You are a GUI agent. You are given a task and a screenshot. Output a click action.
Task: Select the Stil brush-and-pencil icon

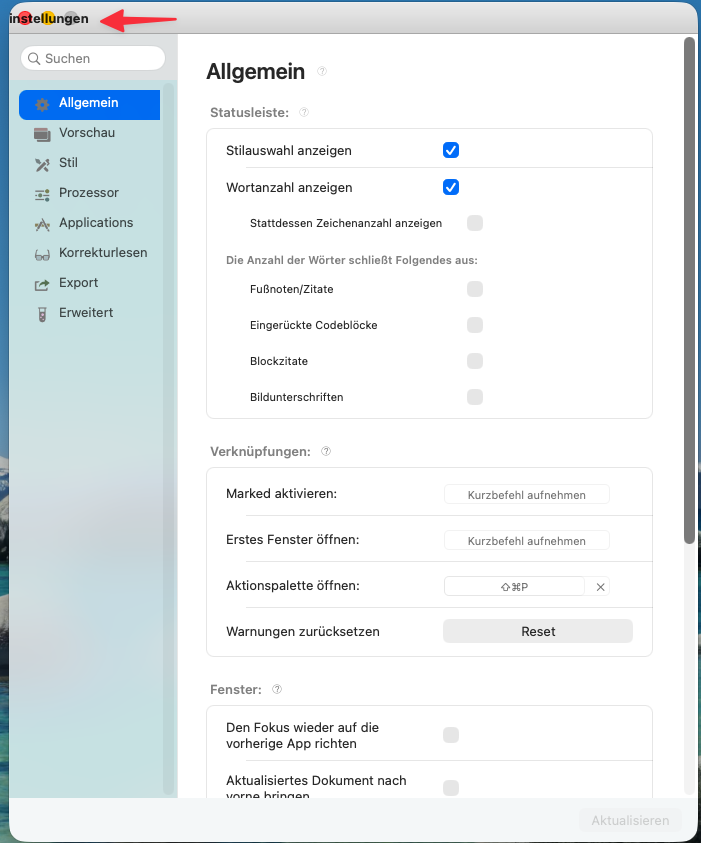(x=42, y=165)
